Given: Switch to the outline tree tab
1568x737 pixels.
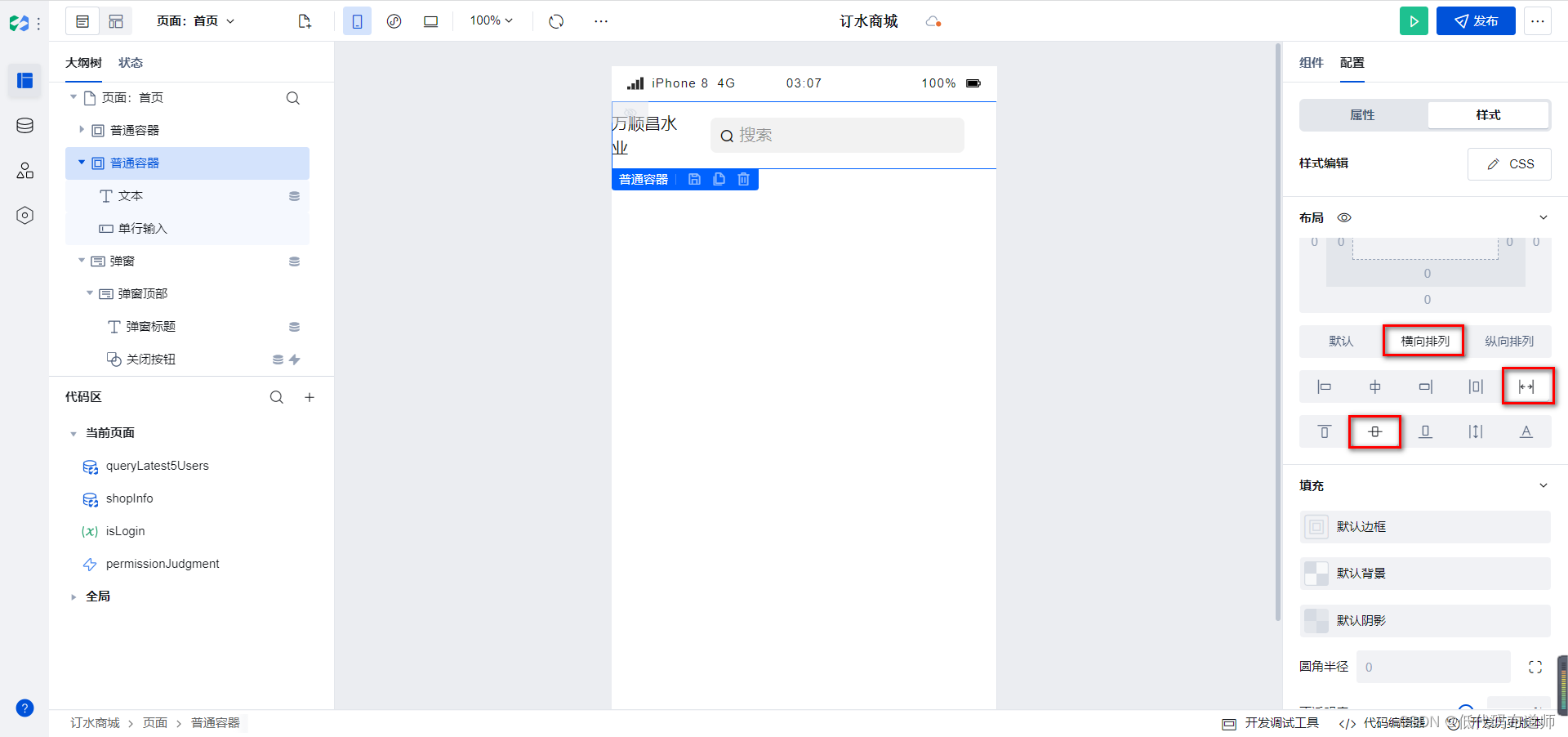Looking at the screenshot, I should pyautogui.click(x=83, y=63).
